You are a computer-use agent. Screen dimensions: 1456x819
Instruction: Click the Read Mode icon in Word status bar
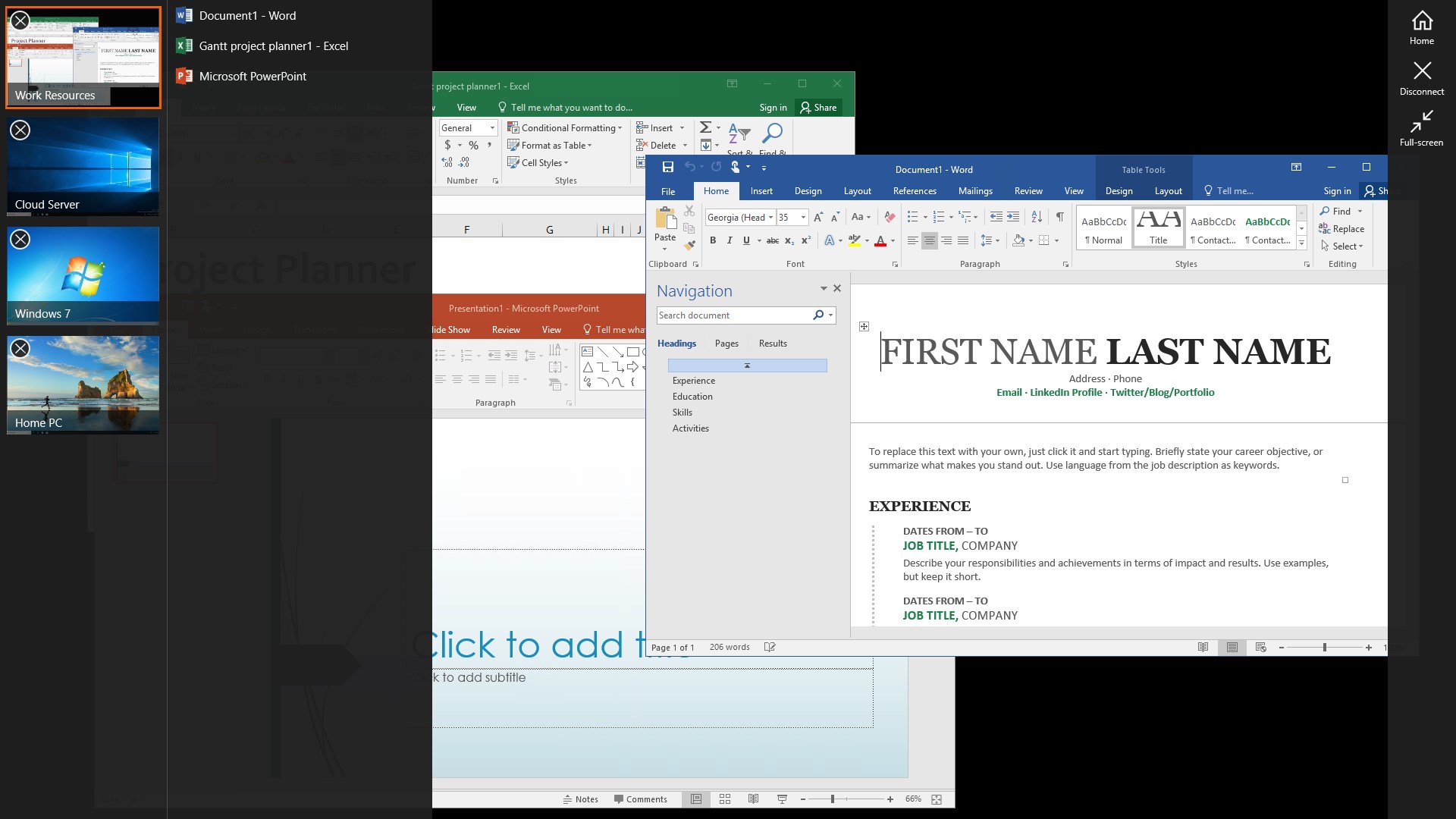point(1203,647)
